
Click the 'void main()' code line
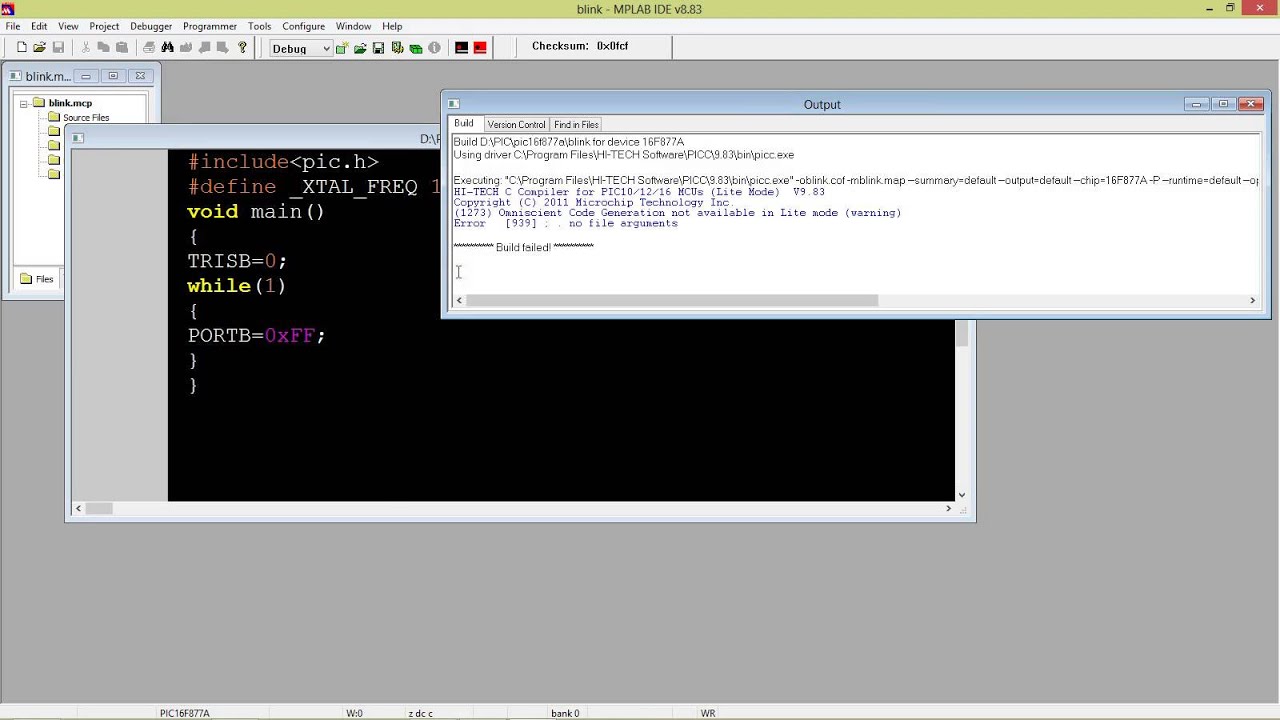(x=256, y=212)
